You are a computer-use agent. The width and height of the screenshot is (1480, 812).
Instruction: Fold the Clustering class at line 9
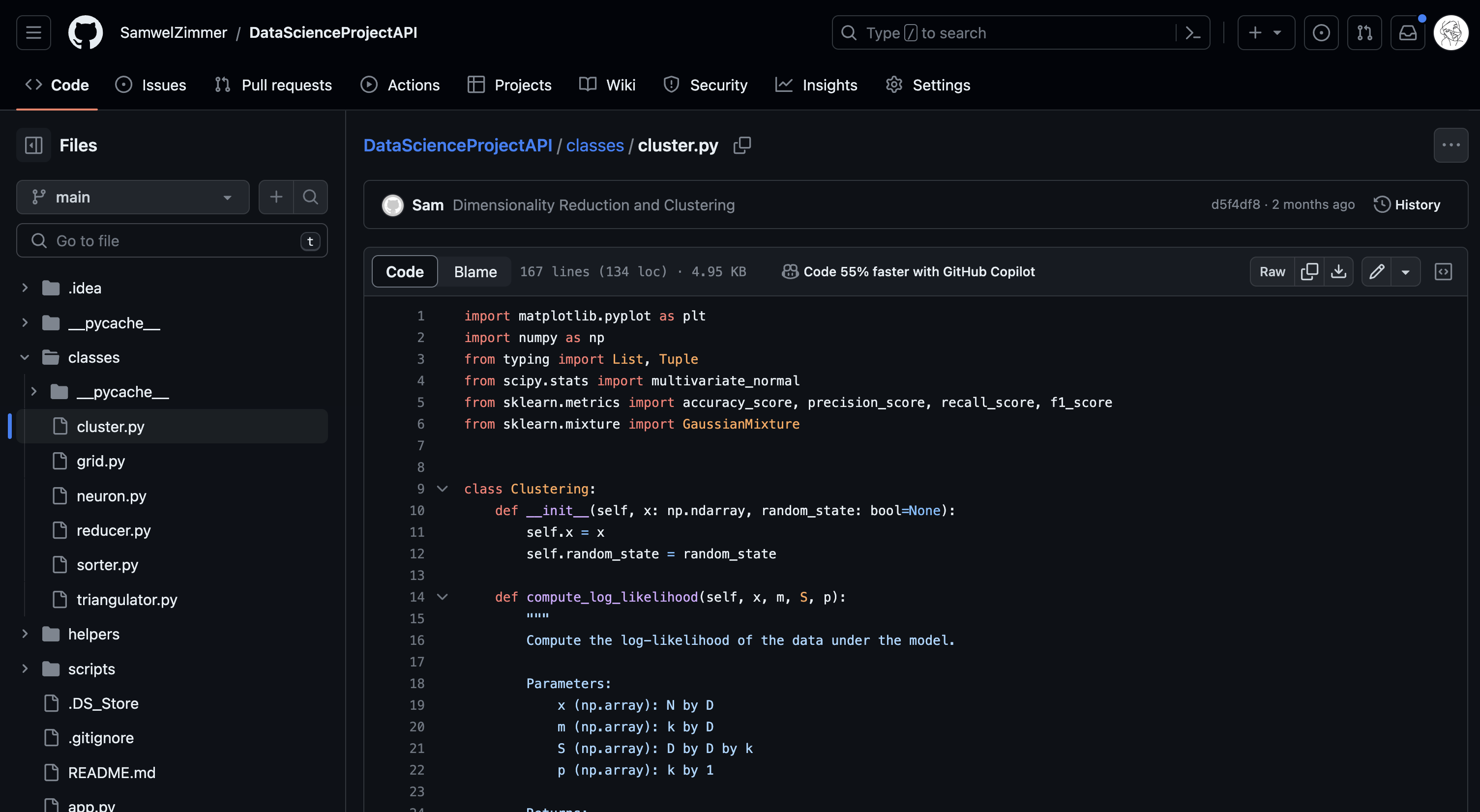pos(443,489)
